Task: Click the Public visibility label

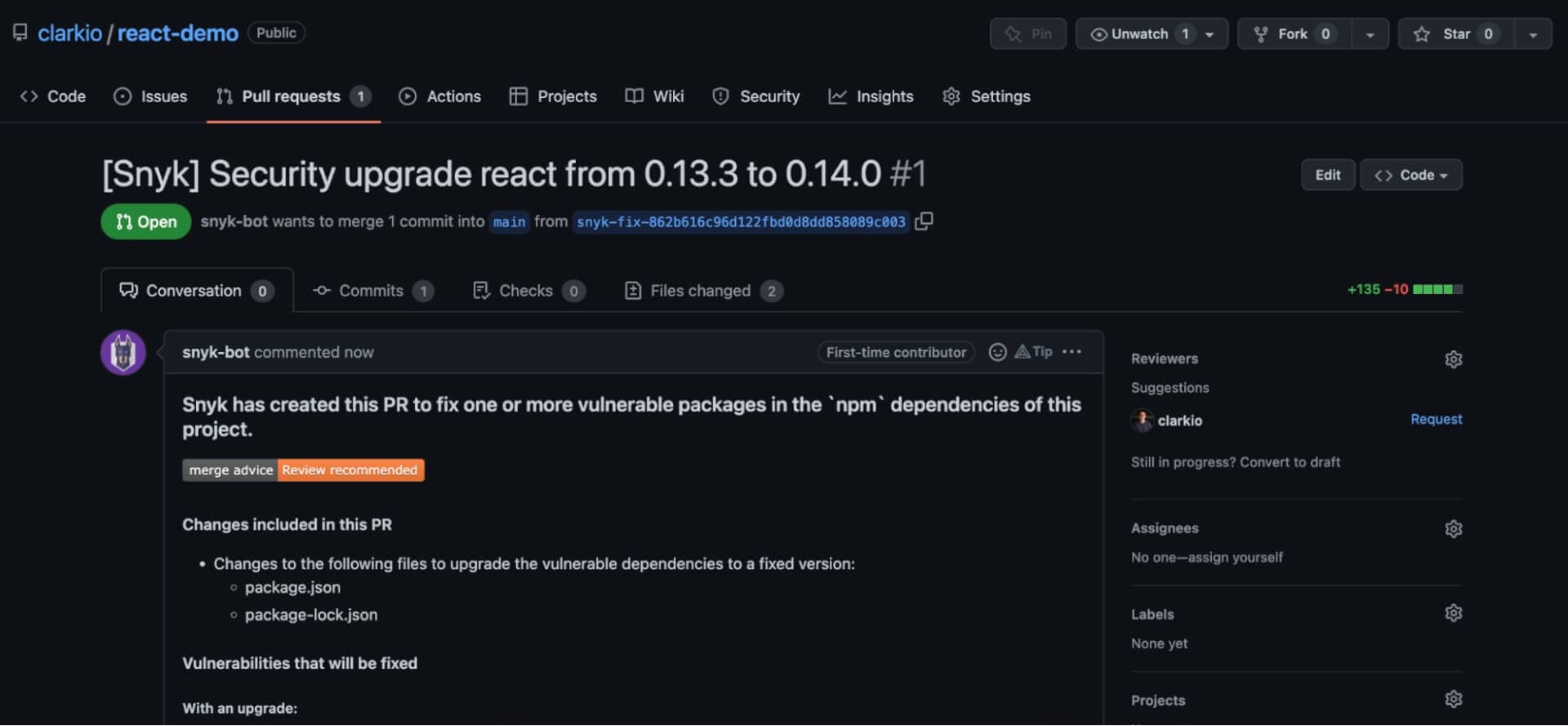Action: (x=276, y=33)
